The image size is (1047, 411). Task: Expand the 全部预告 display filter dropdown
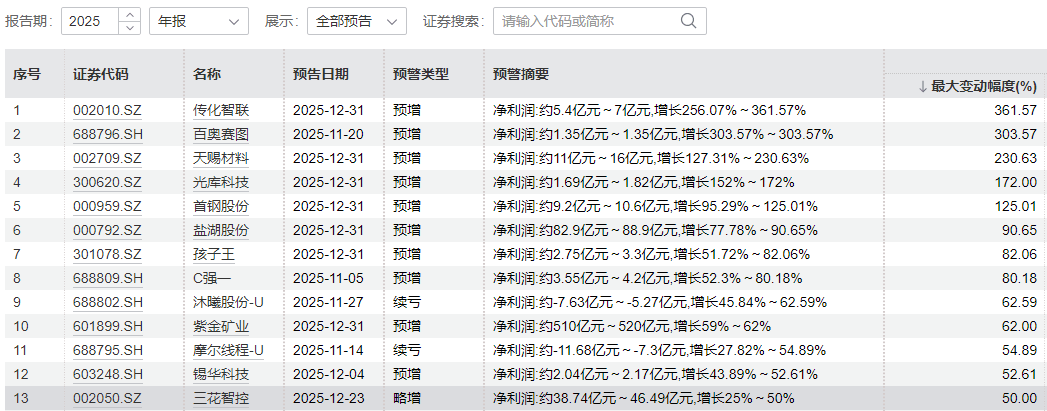click(x=355, y=21)
